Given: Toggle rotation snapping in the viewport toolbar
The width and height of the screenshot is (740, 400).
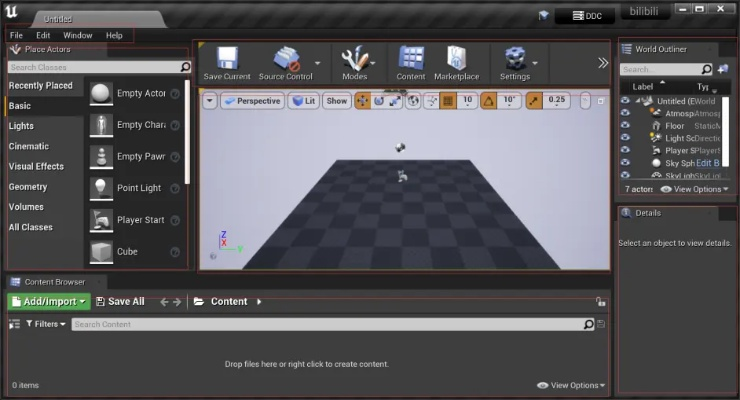Looking at the screenshot, I should click(489, 101).
